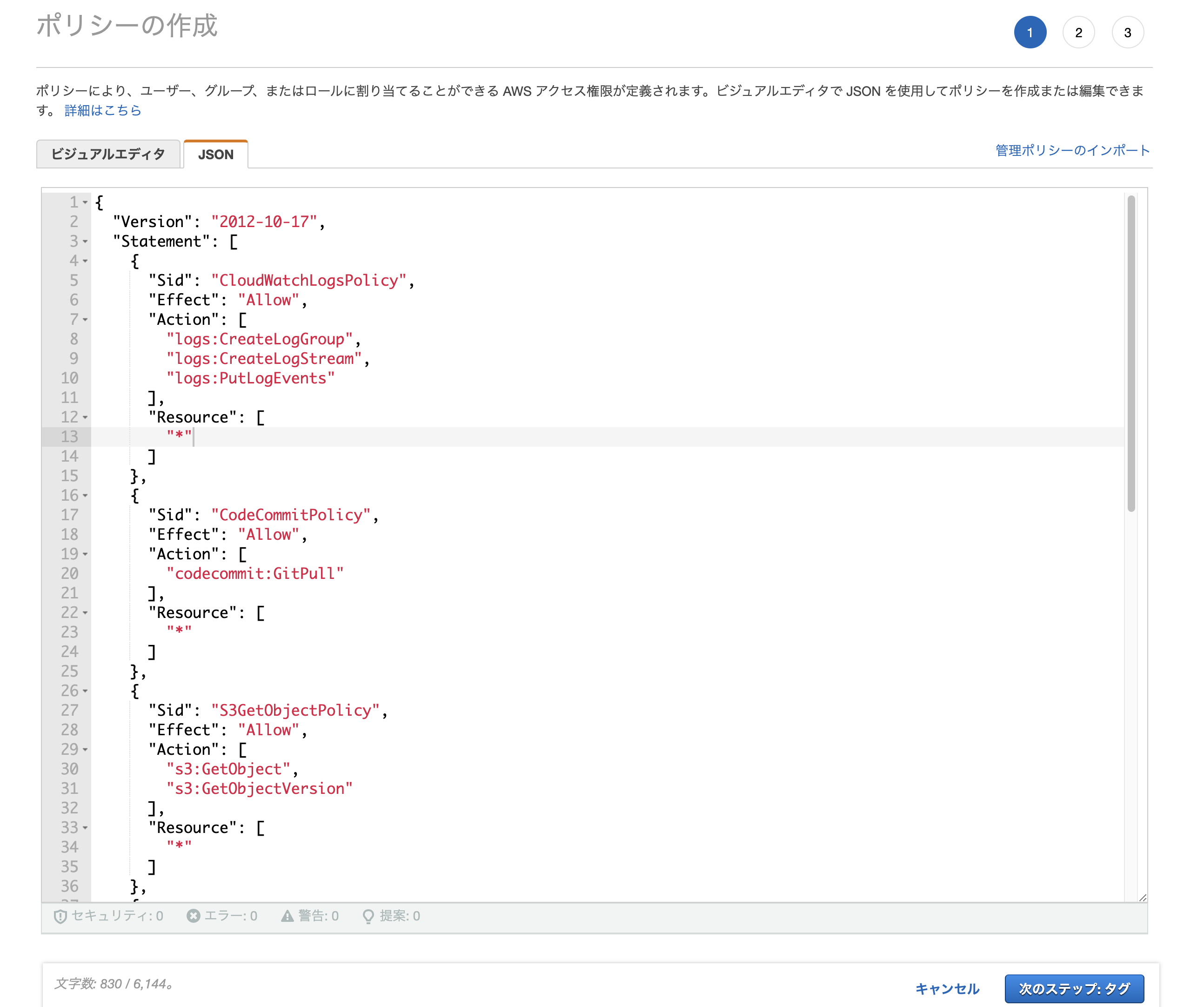The width and height of the screenshot is (1204, 1007).
Task: Select step 1 circle in the progress indicator
Action: [x=1030, y=32]
